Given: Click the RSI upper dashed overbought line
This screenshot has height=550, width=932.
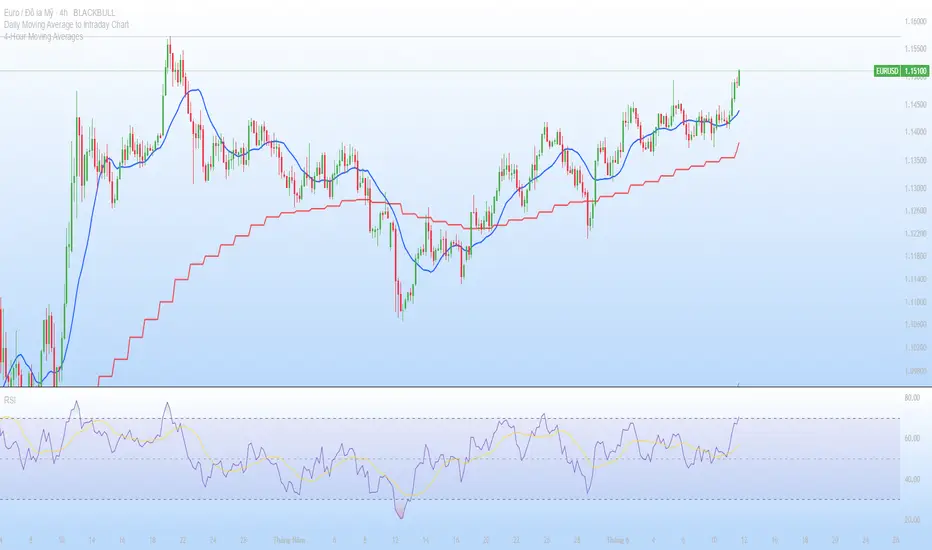Looking at the screenshot, I should pyautogui.click(x=452, y=419).
